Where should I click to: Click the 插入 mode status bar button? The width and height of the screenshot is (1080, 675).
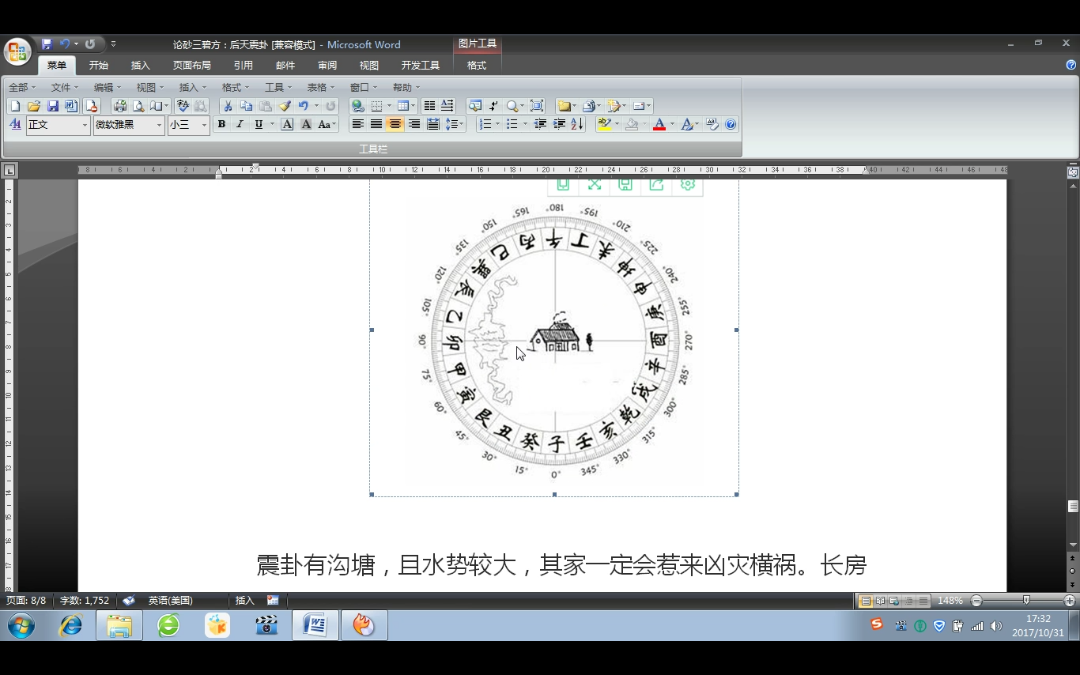tap(245, 601)
